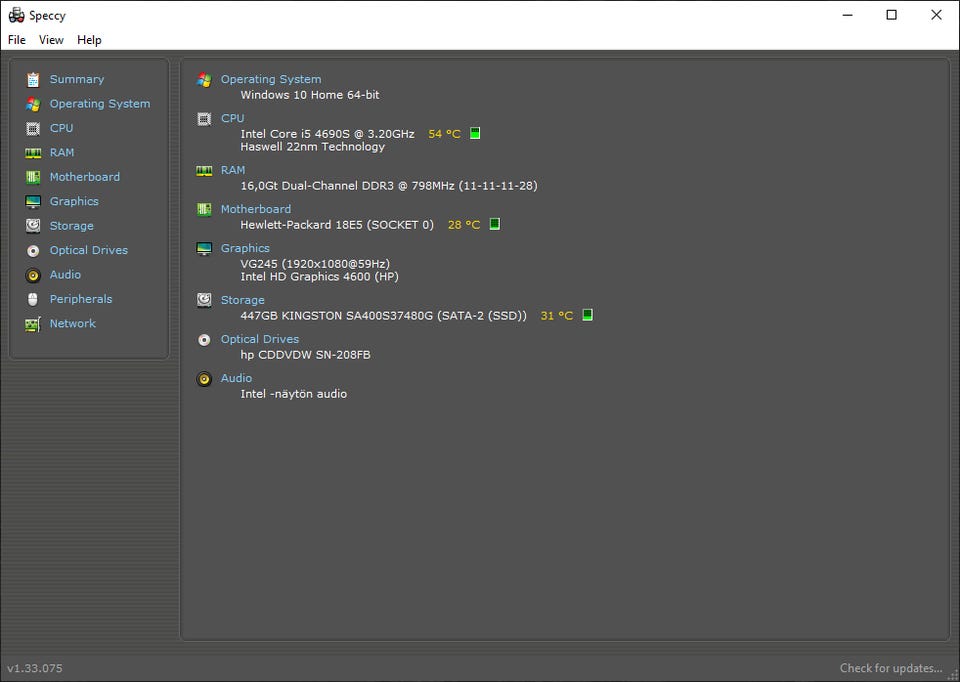Select Summary in the sidebar

coord(77,80)
